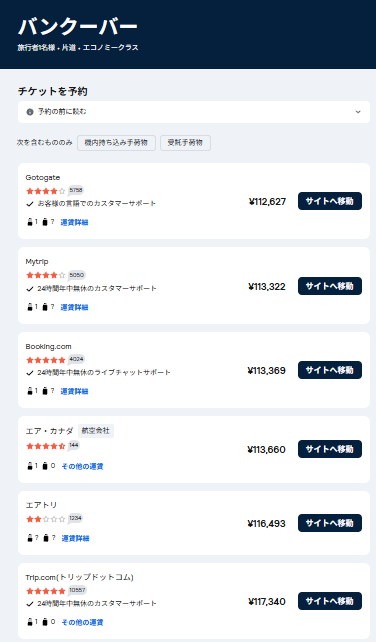This screenshot has height=642, width=376.
Task: Open その他の運賃 link under エア・カナダ
Action: (x=82, y=466)
